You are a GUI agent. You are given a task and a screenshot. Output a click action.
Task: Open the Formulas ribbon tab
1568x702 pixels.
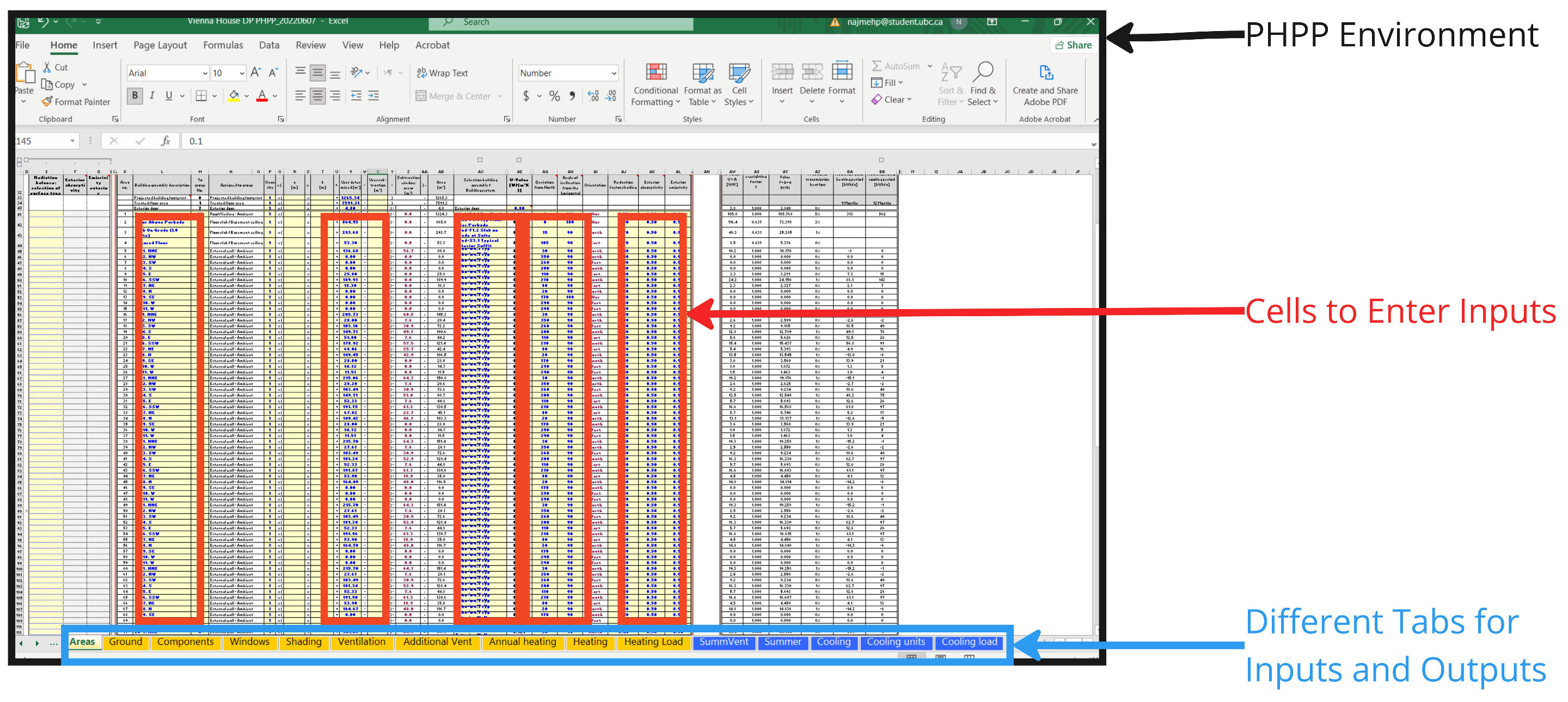pos(223,45)
